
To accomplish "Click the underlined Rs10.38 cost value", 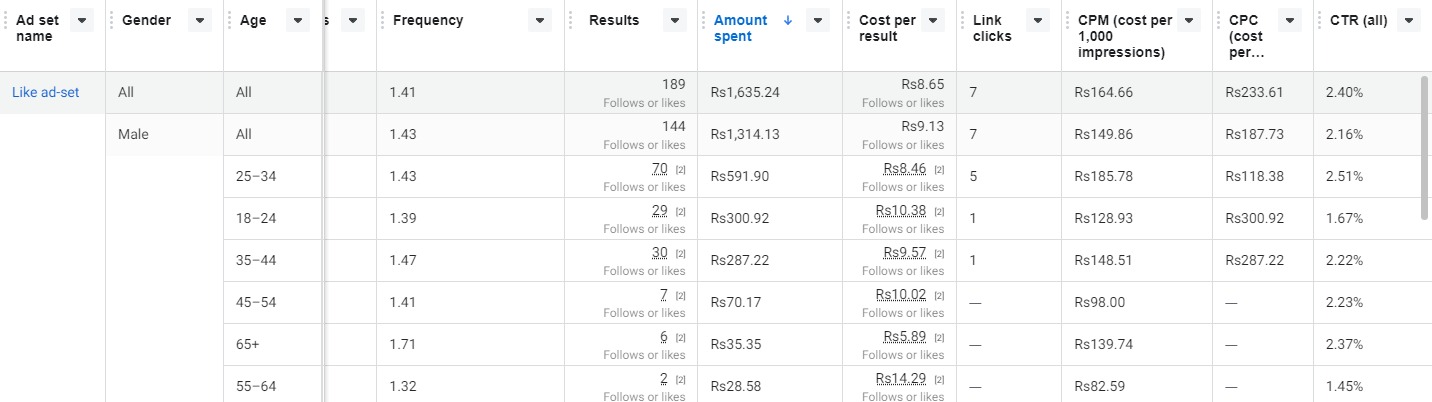I will click(x=900, y=210).
